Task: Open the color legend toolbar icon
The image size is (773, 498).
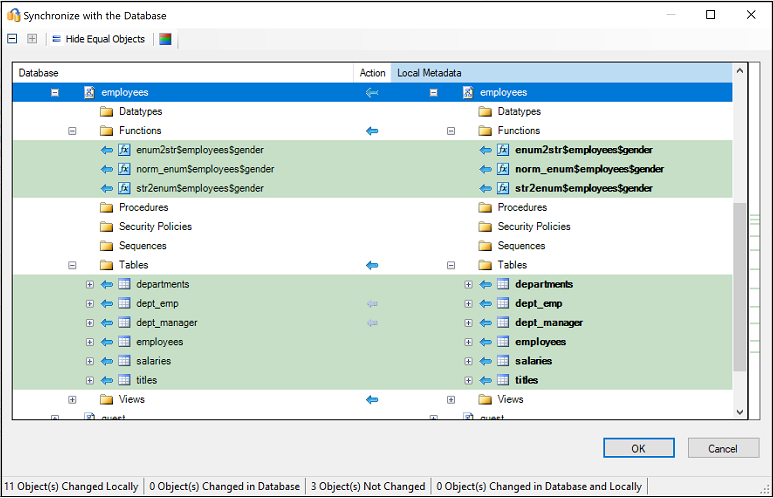Action: pyautogui.click(x=165, y=39)
